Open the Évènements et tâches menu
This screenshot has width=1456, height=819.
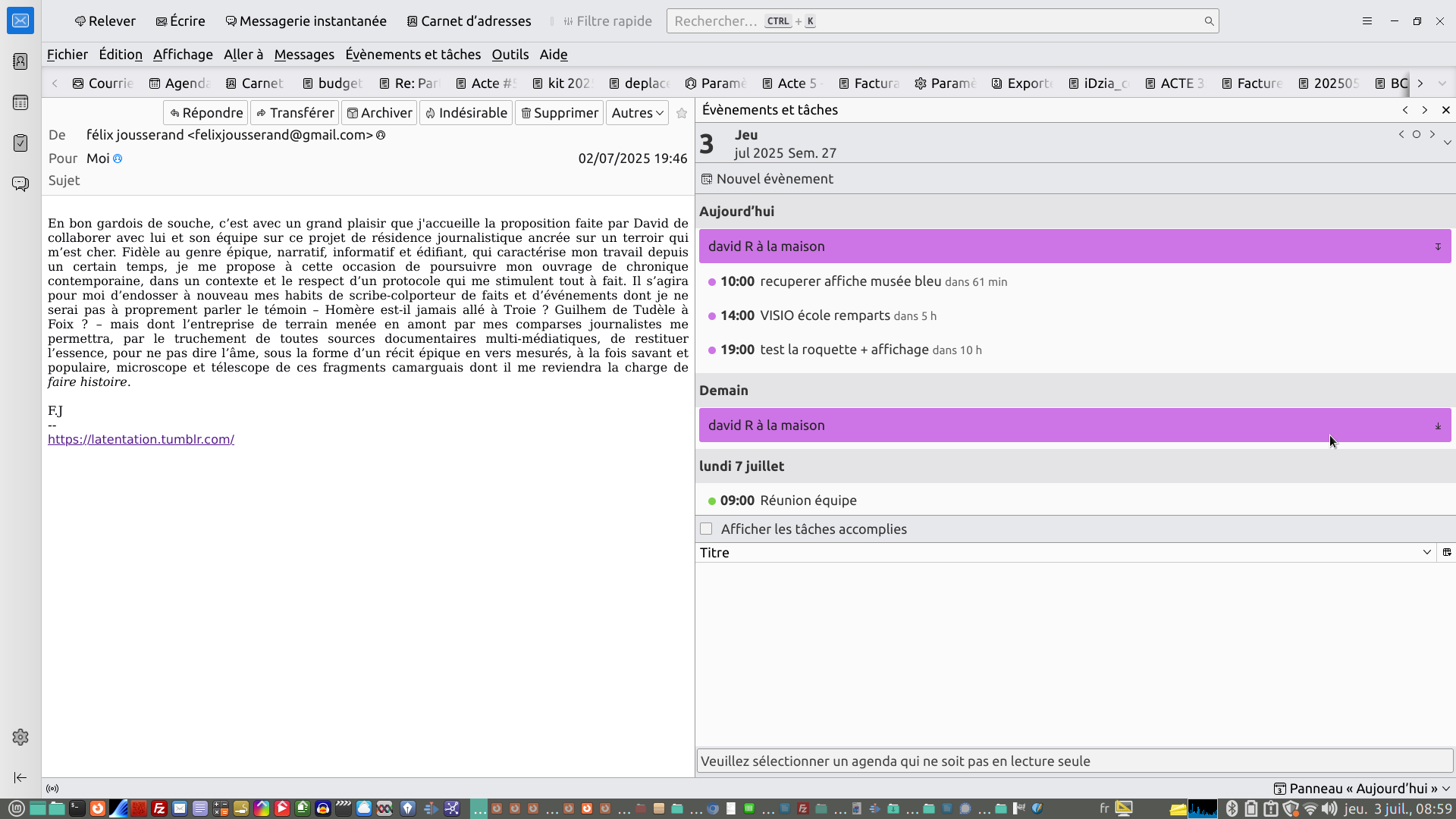[413, 55]
